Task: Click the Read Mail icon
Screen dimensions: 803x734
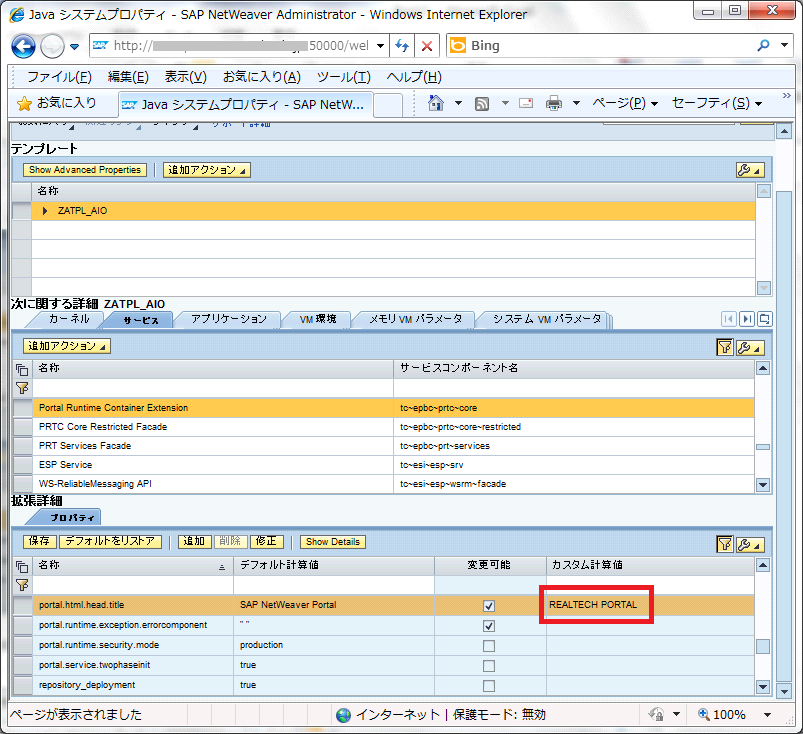Action: tap(526, 103)
